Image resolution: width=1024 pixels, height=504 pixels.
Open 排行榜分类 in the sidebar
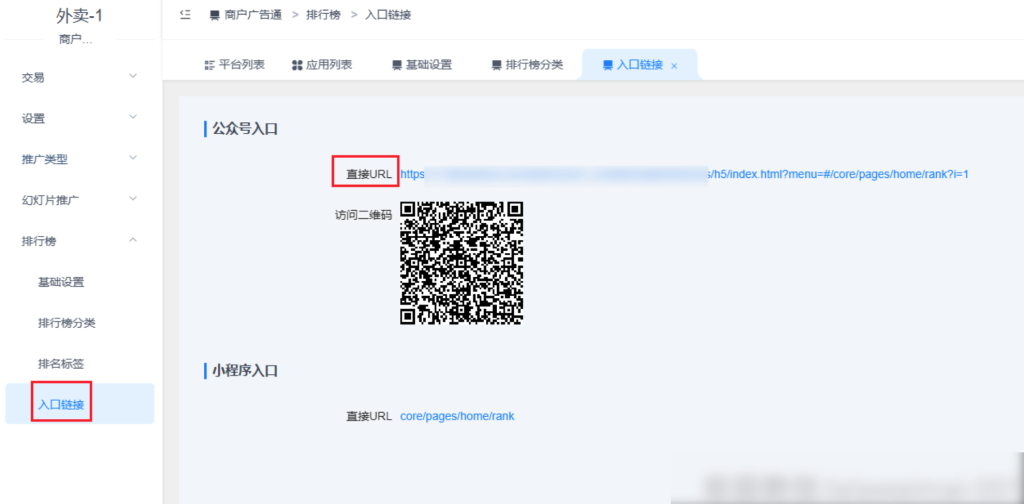click(66, 323)
